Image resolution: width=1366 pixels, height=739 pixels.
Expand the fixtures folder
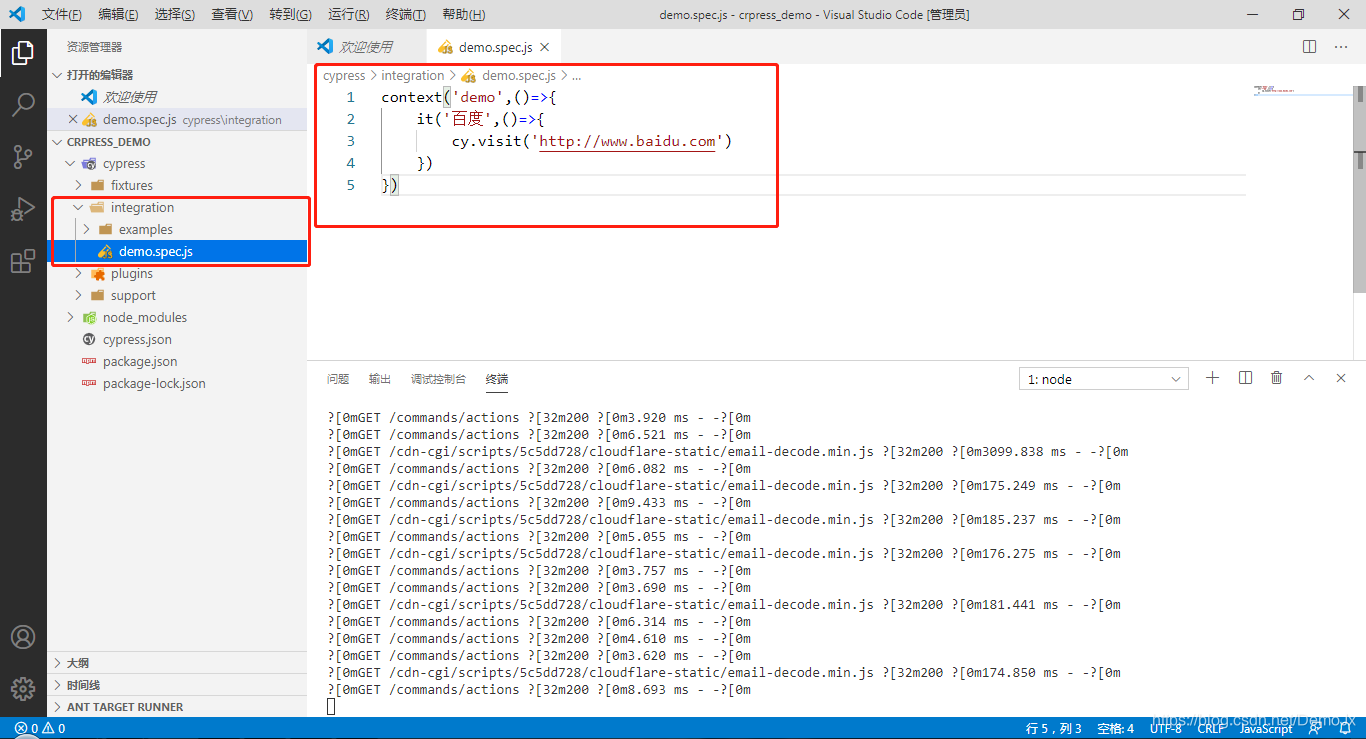(x=79, y=185)
